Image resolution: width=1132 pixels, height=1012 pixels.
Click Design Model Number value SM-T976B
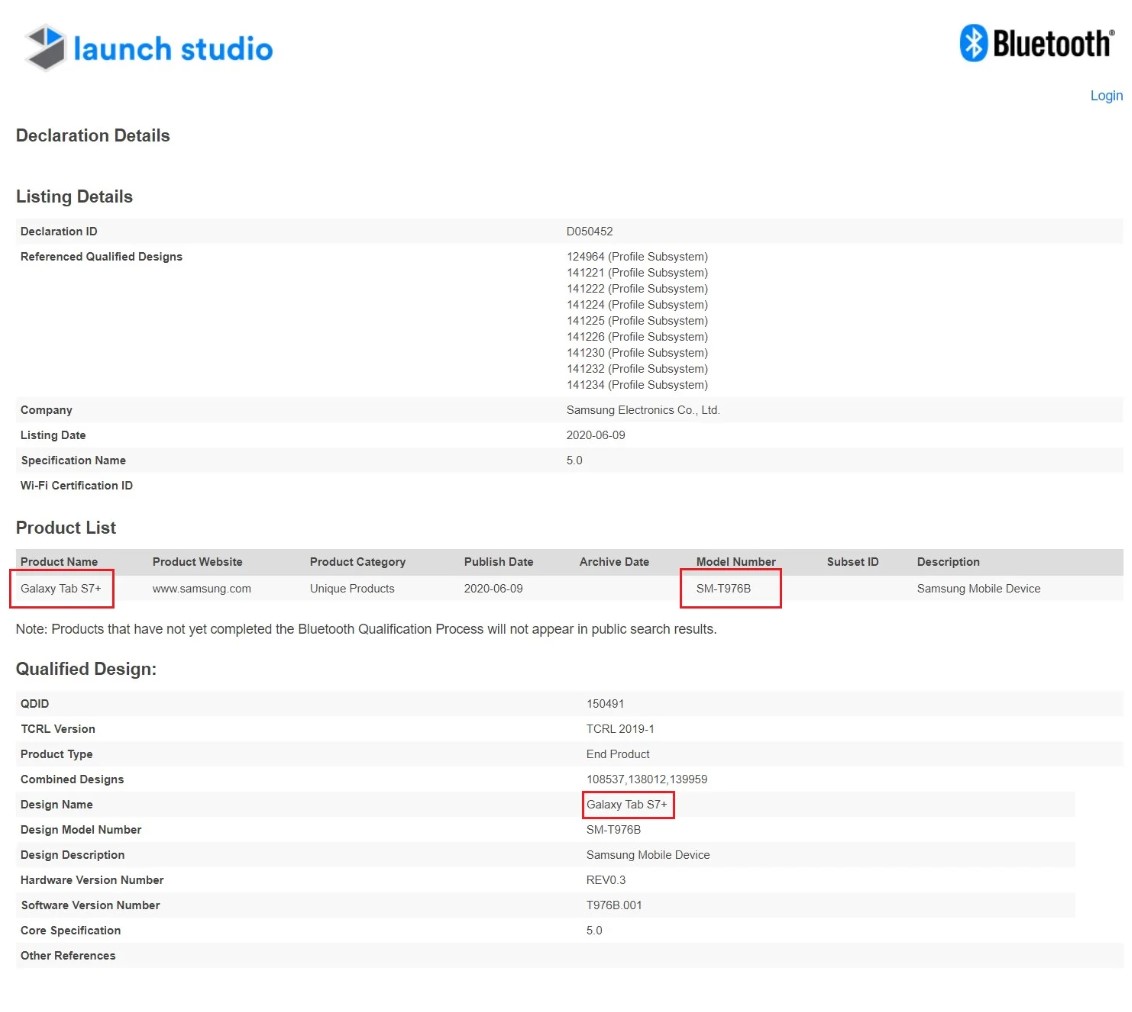[x=614, y=830]
